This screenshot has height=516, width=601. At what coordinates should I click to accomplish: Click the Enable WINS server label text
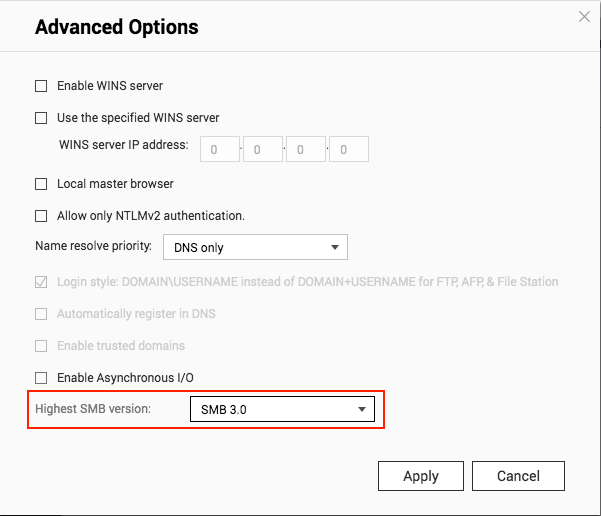coord(110,86)
